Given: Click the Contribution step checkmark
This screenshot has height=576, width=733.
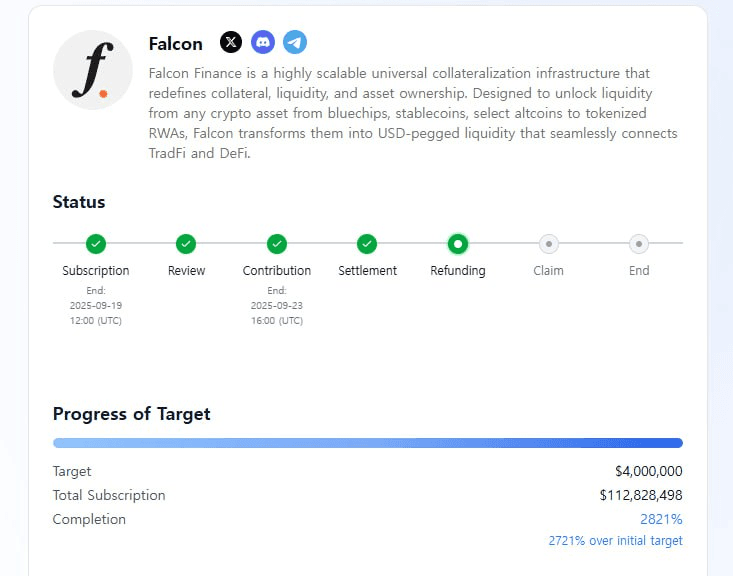Looking at the screenshot, I should pyautogui.click(x=277, y=243).
